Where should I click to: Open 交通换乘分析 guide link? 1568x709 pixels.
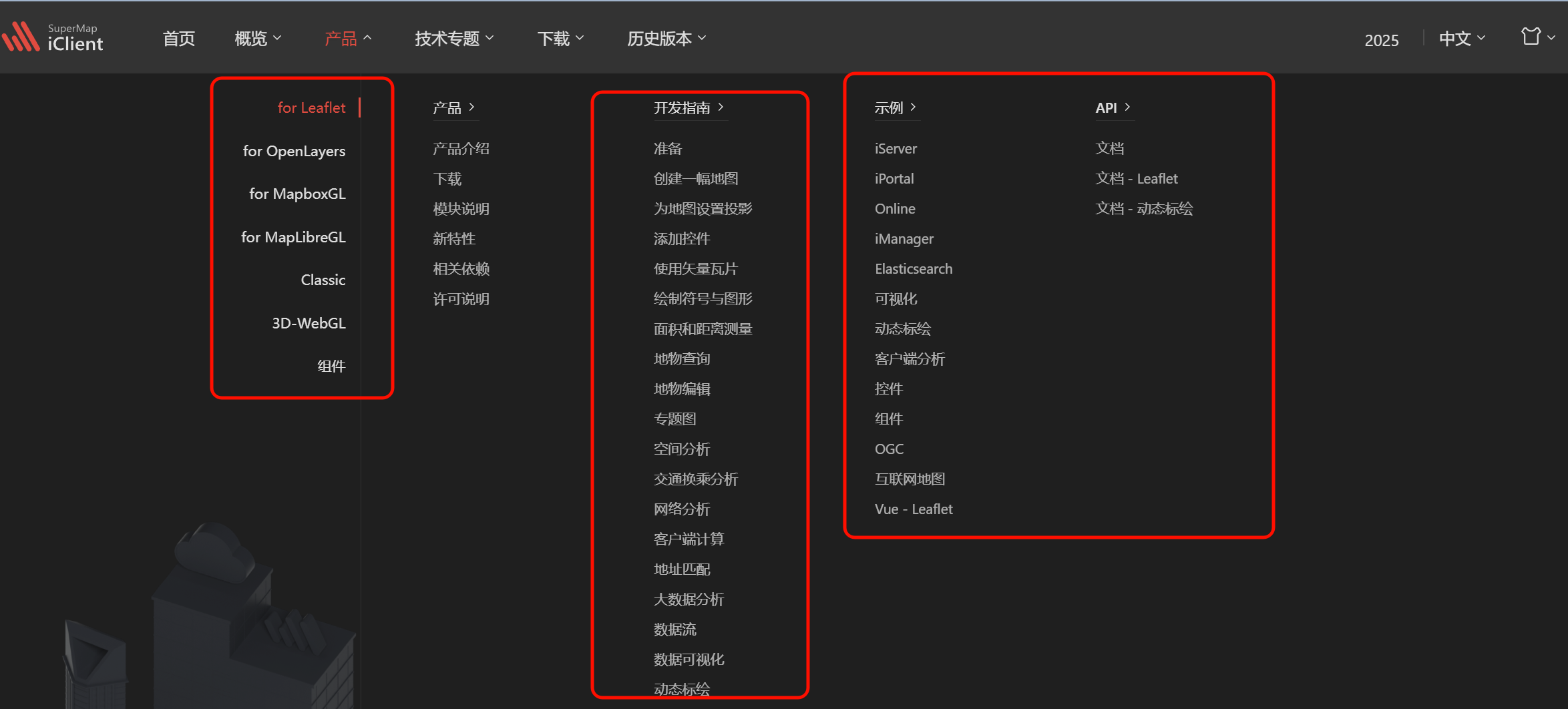(695, 479)
